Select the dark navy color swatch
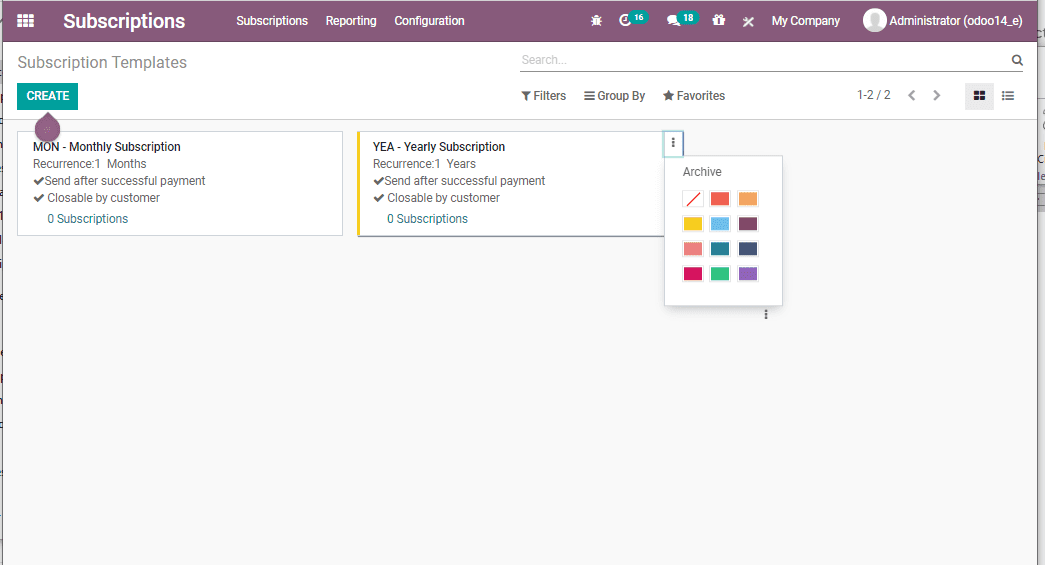The height and width of the screenshot is (565, 1045). pos(748,249)
